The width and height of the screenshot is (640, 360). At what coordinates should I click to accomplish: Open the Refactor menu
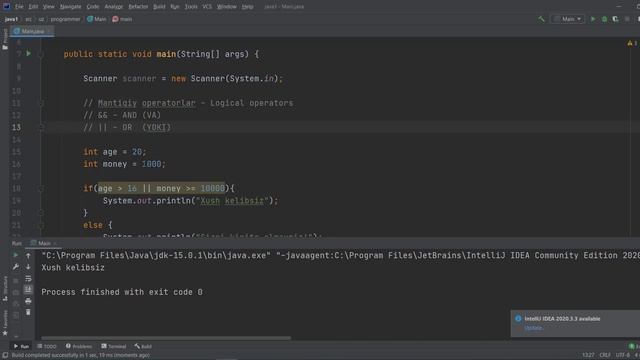(x=138, y=7)
